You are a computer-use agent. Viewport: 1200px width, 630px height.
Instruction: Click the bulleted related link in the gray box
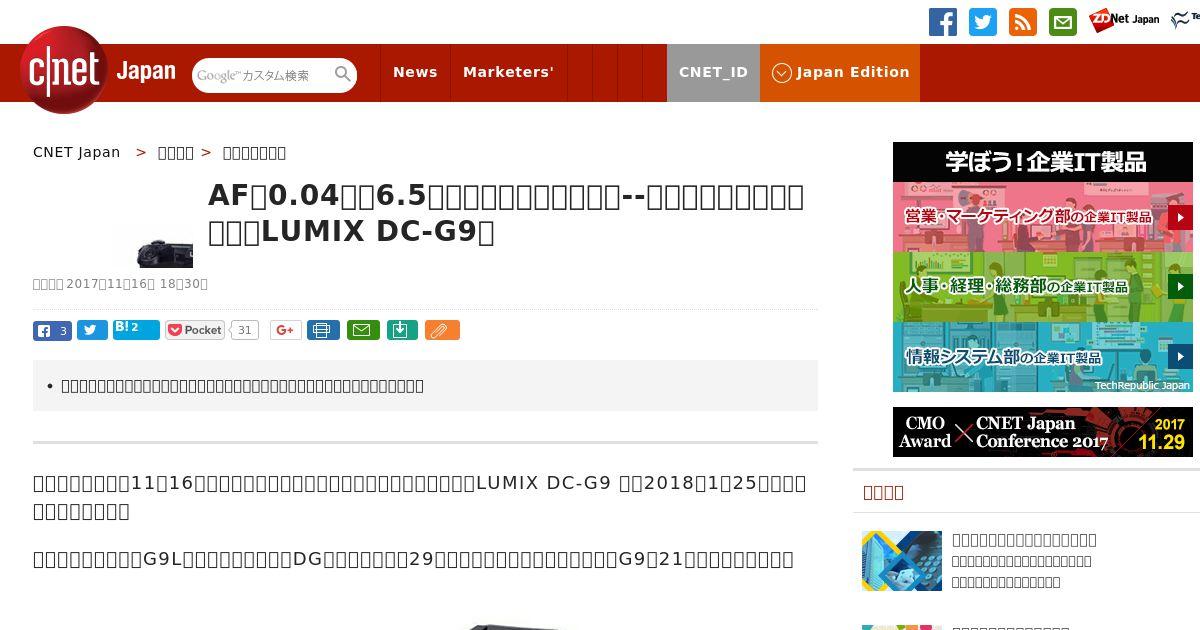242,386
